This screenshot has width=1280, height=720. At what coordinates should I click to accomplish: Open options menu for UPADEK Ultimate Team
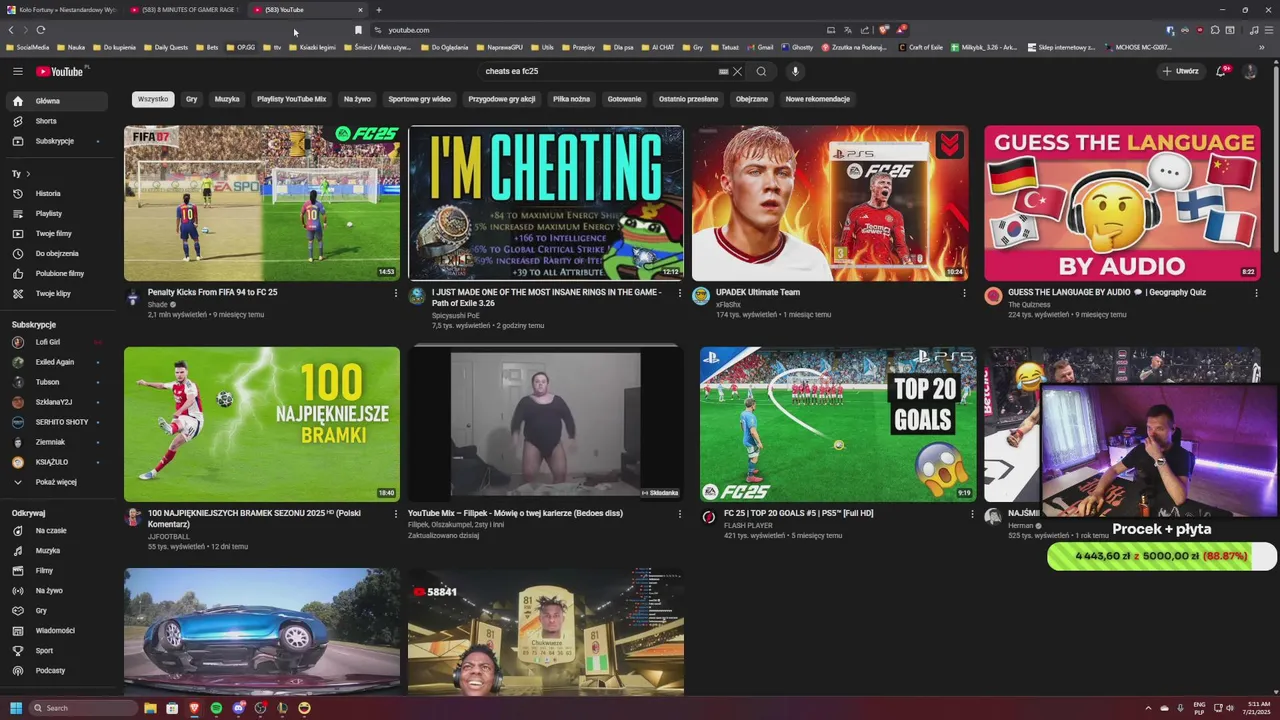[x=964, y=293]
